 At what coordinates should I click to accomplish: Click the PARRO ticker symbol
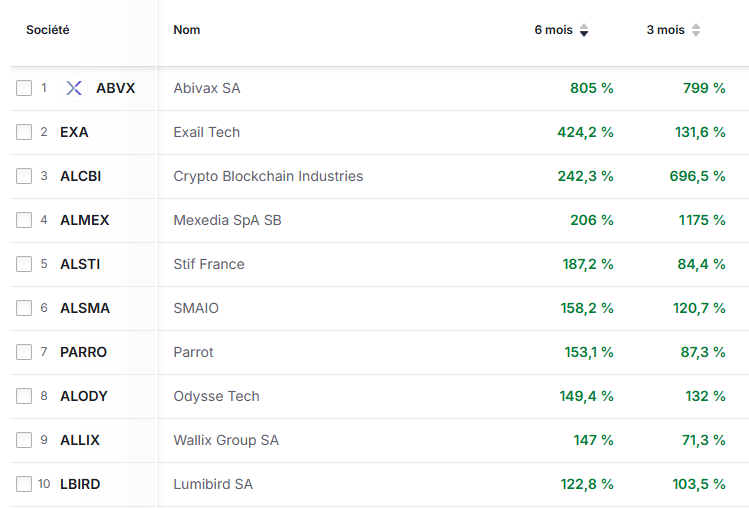pyautogui.click(x=83, y=352)
